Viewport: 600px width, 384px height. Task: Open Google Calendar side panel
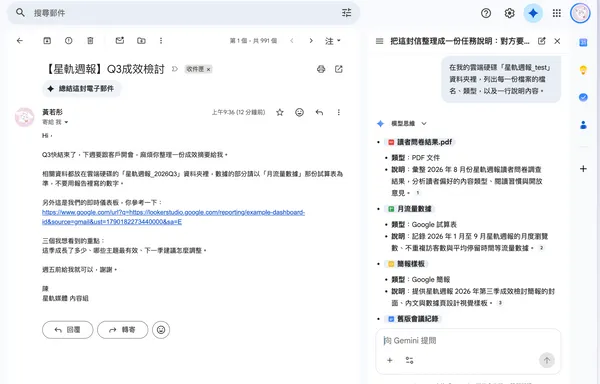(x=583, y=42)
